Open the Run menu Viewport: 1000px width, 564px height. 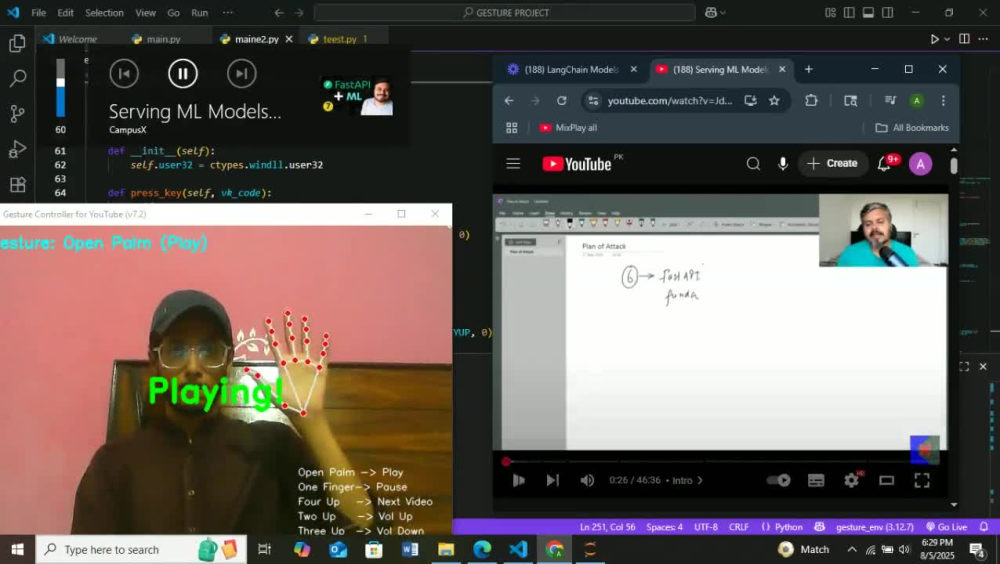tap(200, 13)
